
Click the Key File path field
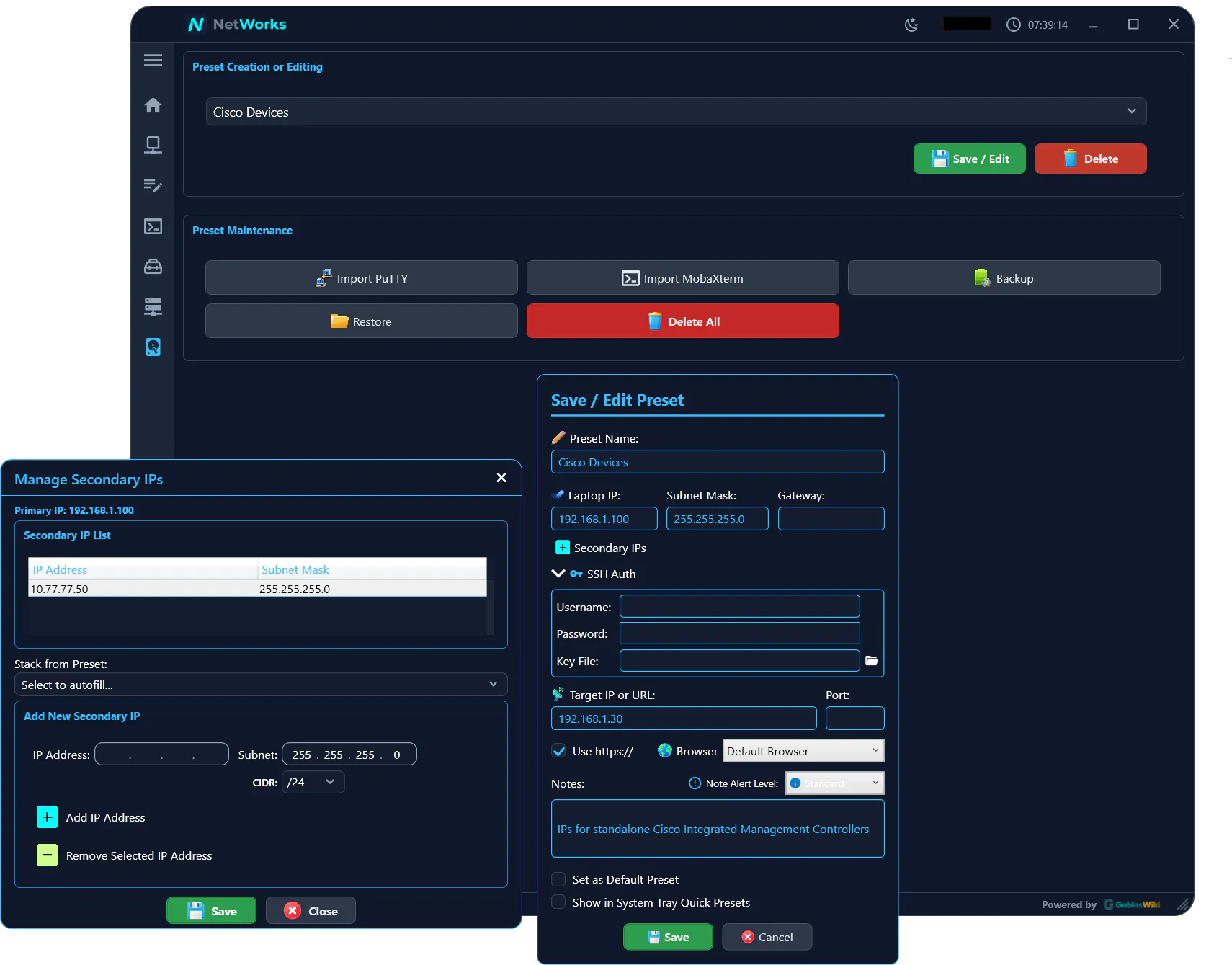point(740,661)
